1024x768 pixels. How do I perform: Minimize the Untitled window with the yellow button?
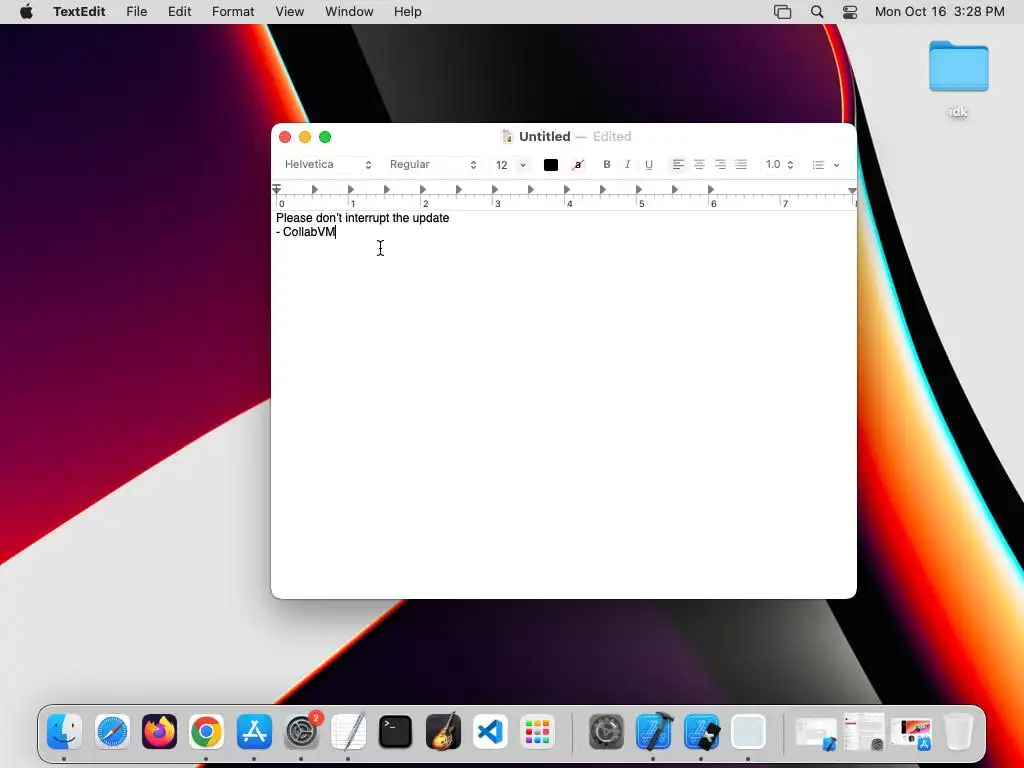pos(305,136)
